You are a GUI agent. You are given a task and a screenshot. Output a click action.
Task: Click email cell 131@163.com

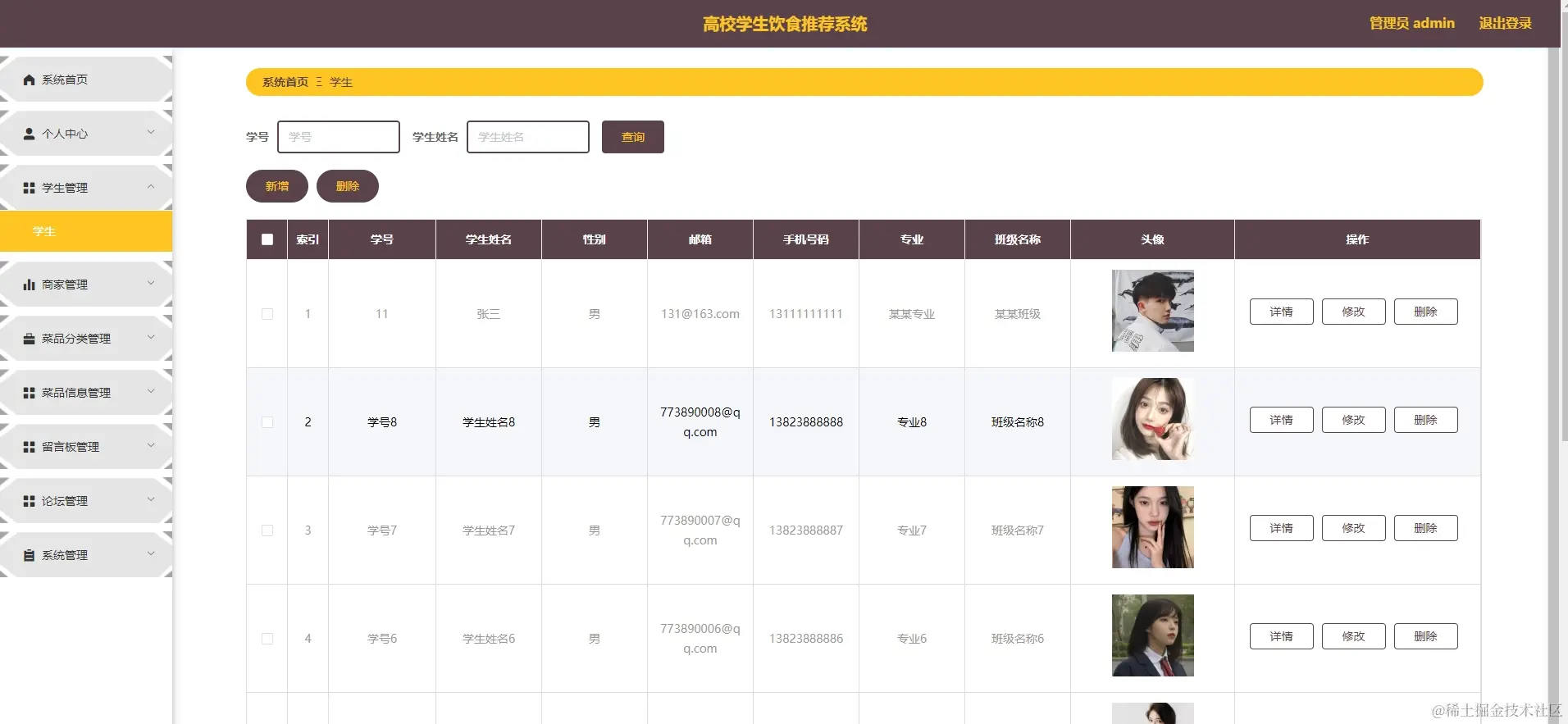[x=700, y=314]
